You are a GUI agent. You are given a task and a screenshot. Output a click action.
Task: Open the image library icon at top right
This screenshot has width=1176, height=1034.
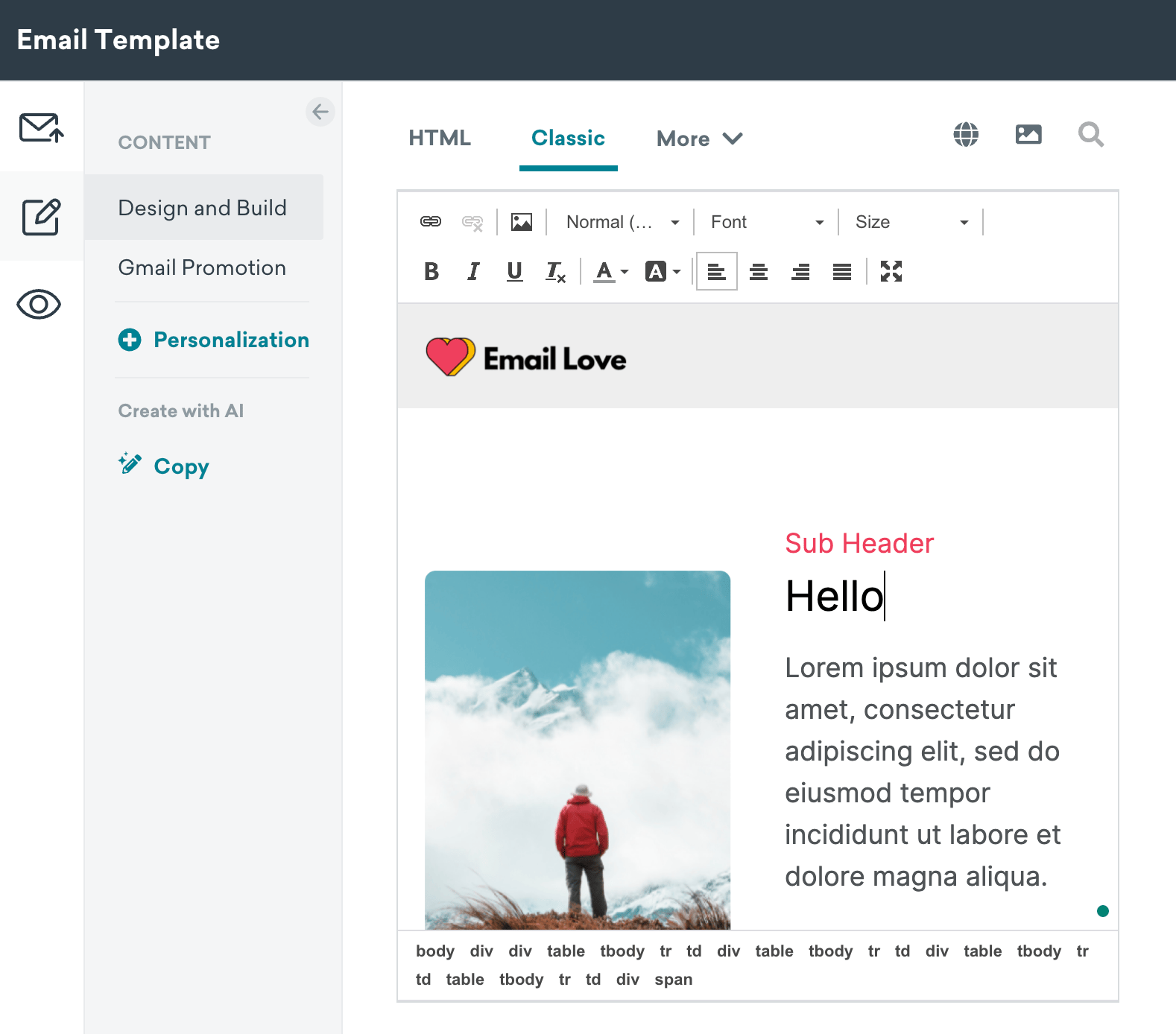tap(1028, 135)
